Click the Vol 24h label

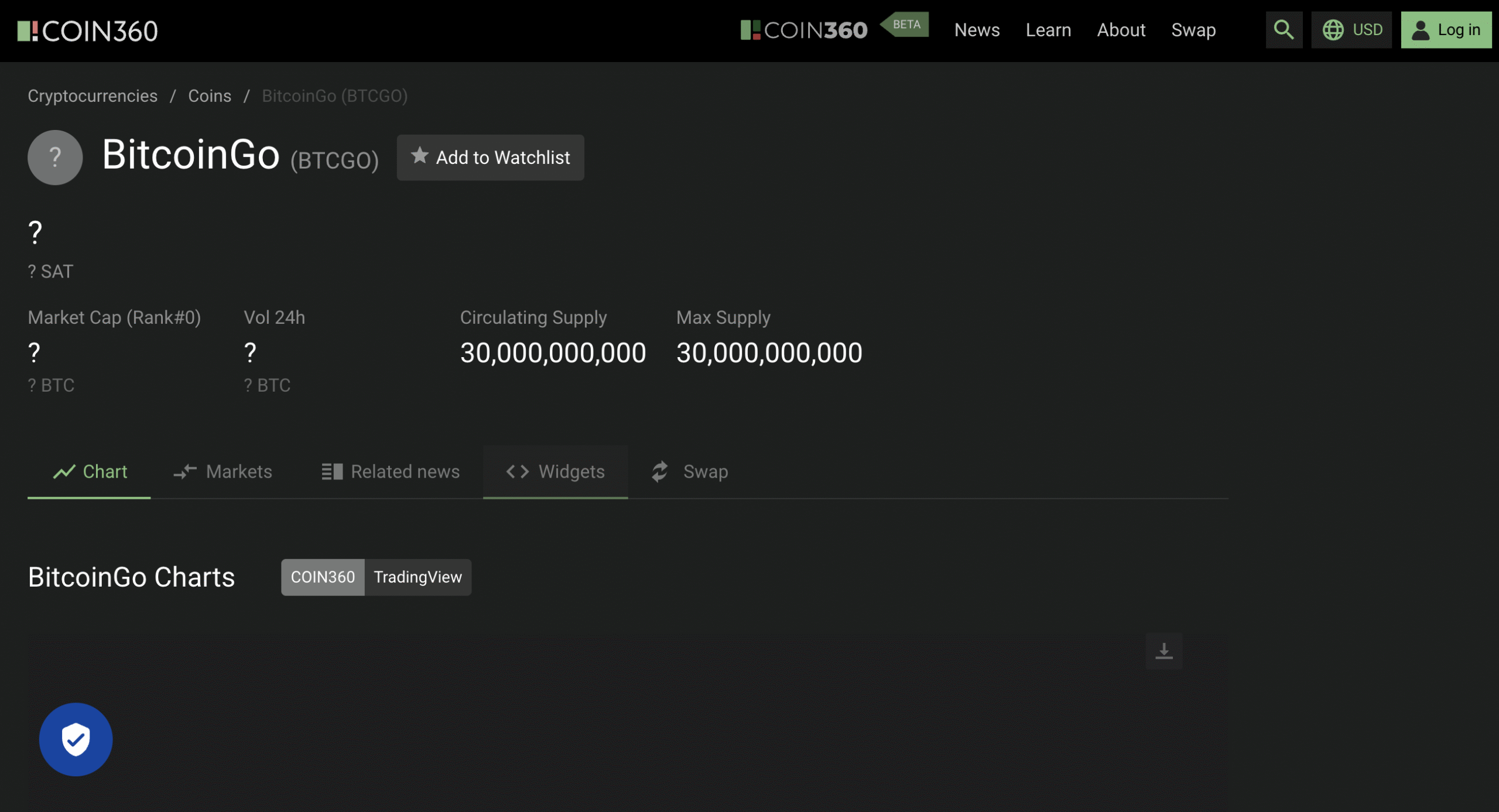274,317
